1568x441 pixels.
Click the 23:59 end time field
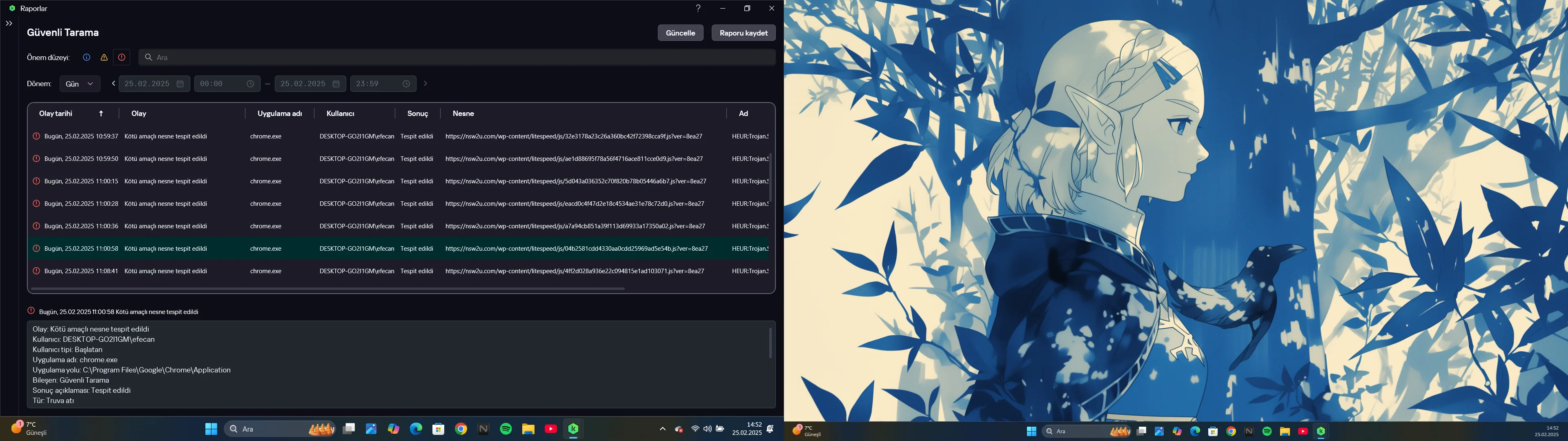click(x=383, y=83)
